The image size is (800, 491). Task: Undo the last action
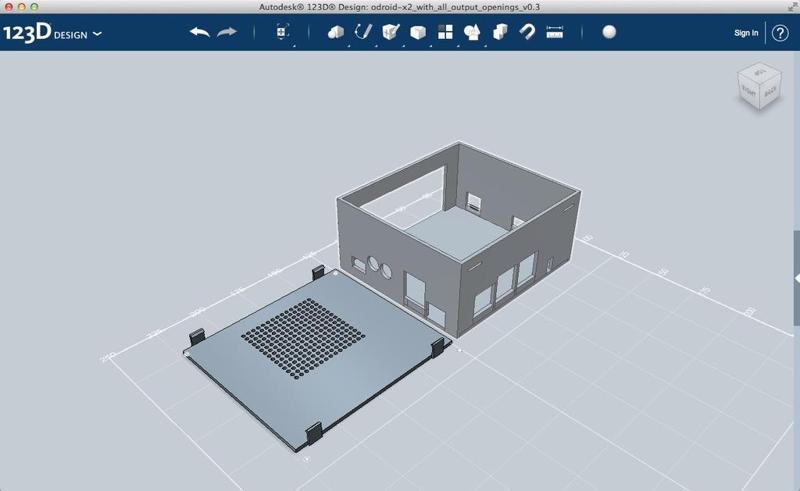[x=199, y=33]
